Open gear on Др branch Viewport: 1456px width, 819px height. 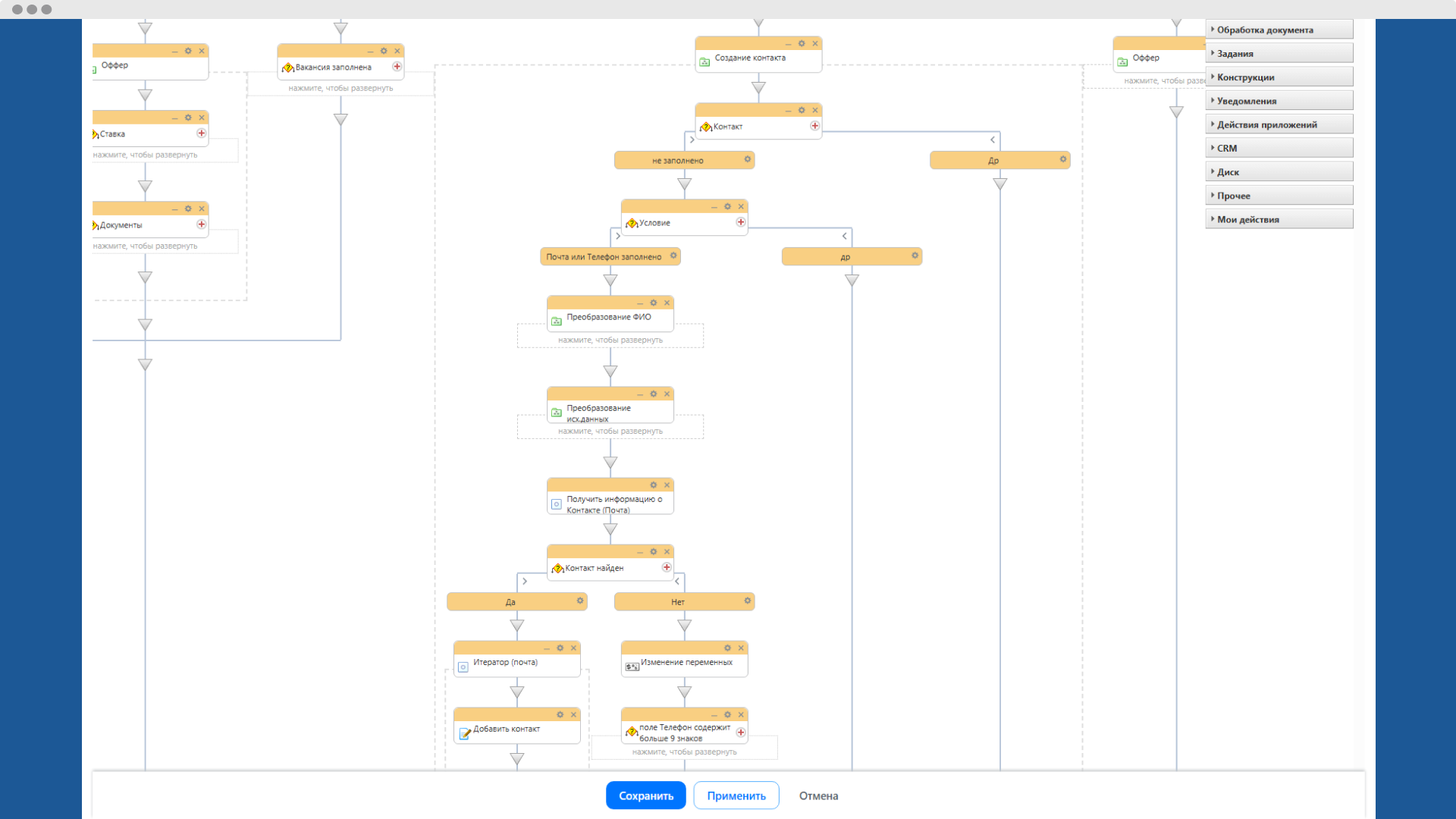(1062, 159)
